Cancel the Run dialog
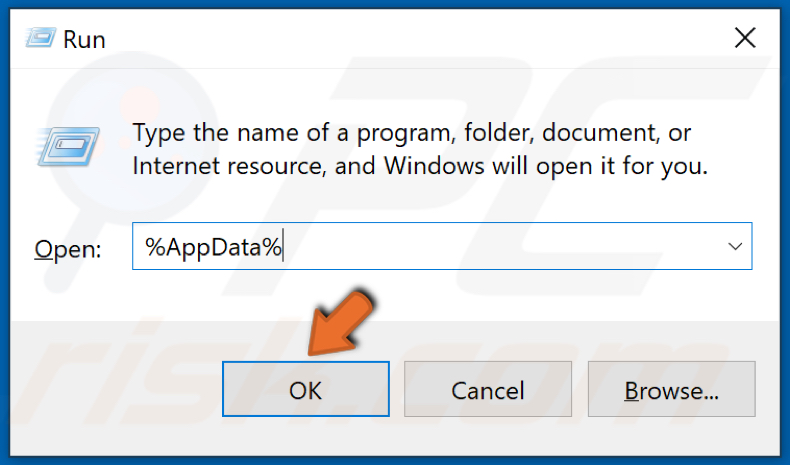 (488, 389)
